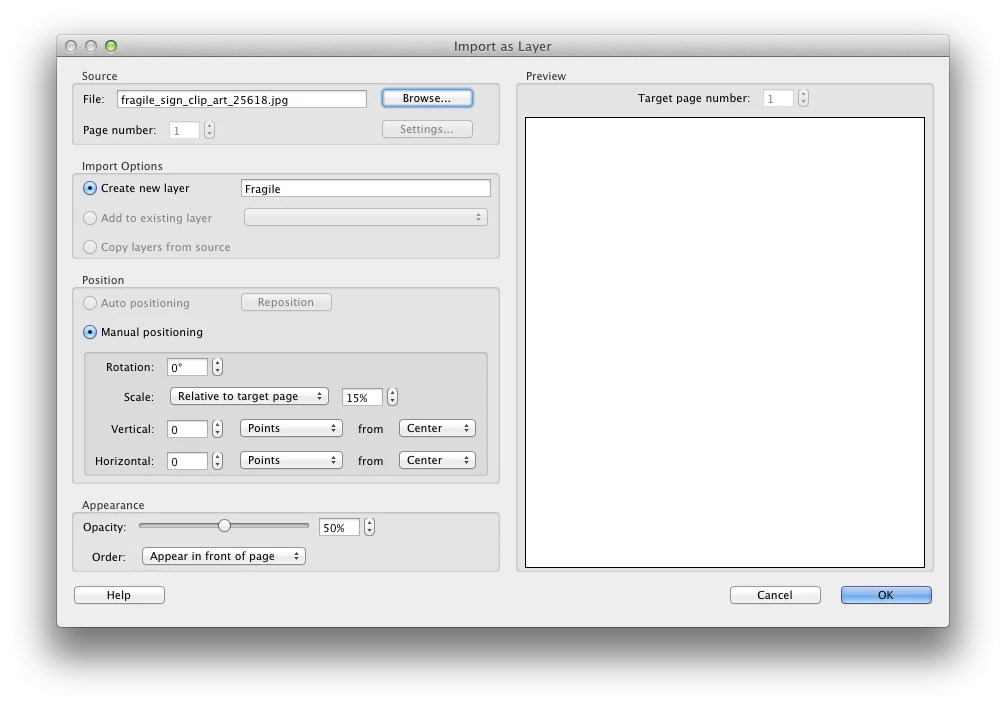Click the scale percentage stepper
Viewport: 1006px width, 706px height.
coord(392,397)
